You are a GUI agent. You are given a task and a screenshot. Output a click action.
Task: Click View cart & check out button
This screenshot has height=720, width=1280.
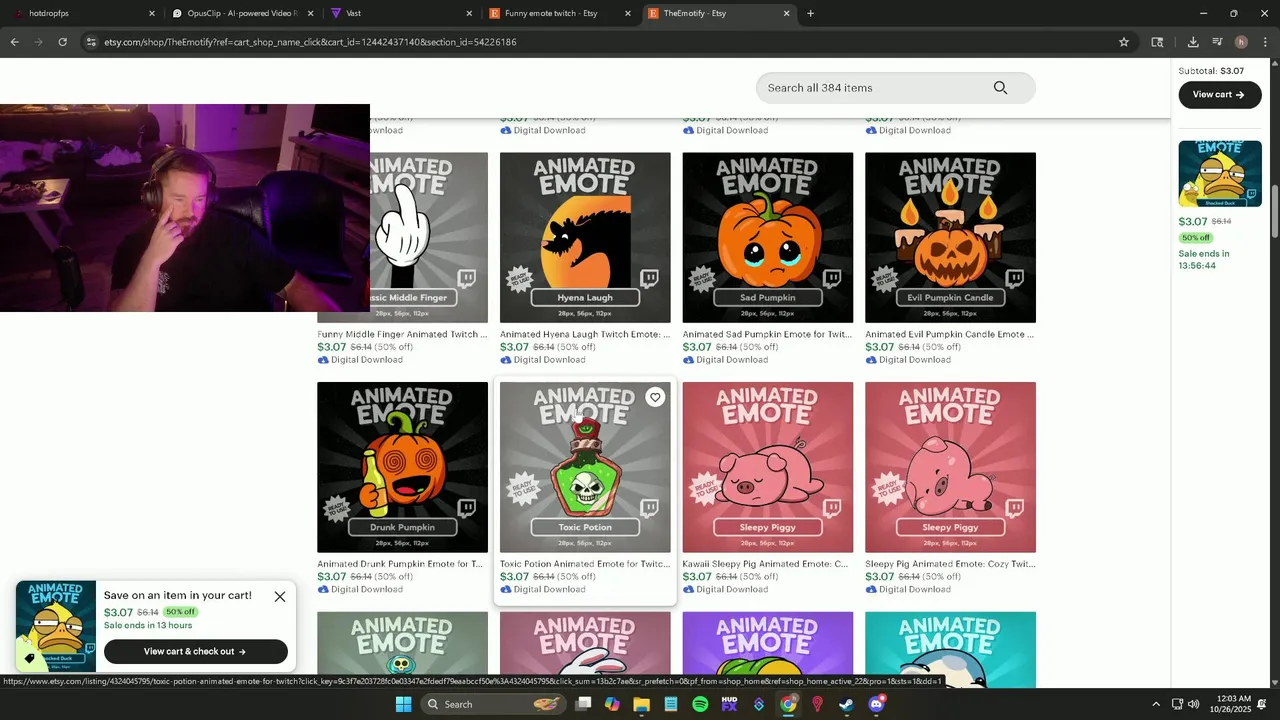196,652
